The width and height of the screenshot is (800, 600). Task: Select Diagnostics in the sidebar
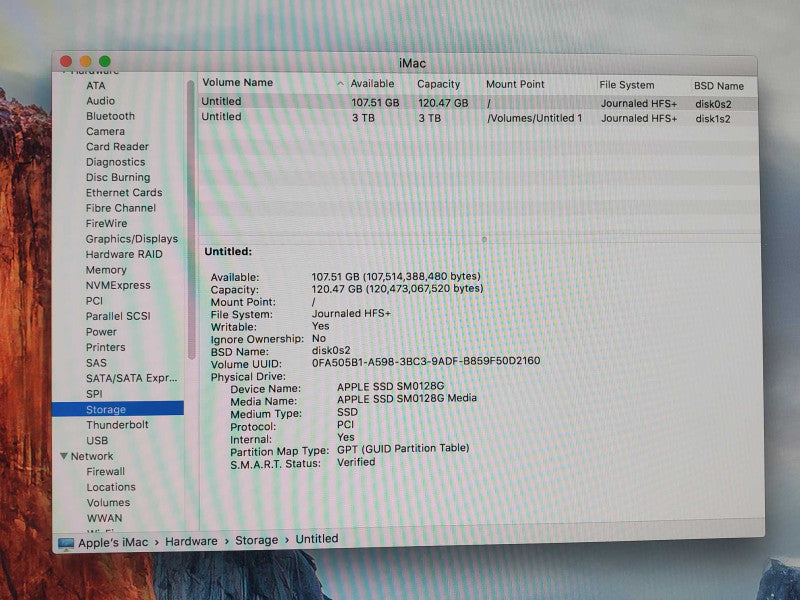tap(115, 162)
